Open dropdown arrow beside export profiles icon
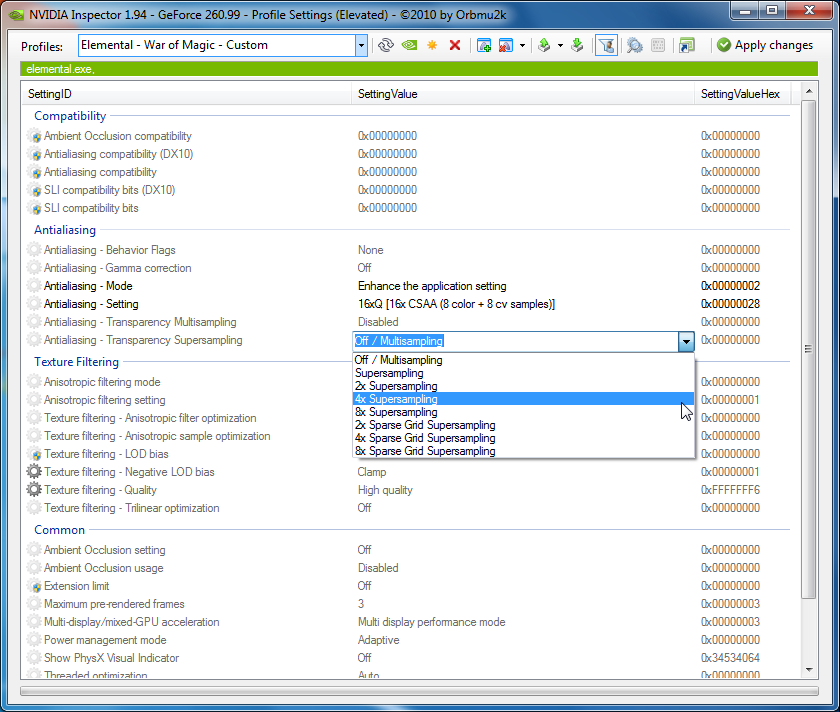 [x=560, y=45]
